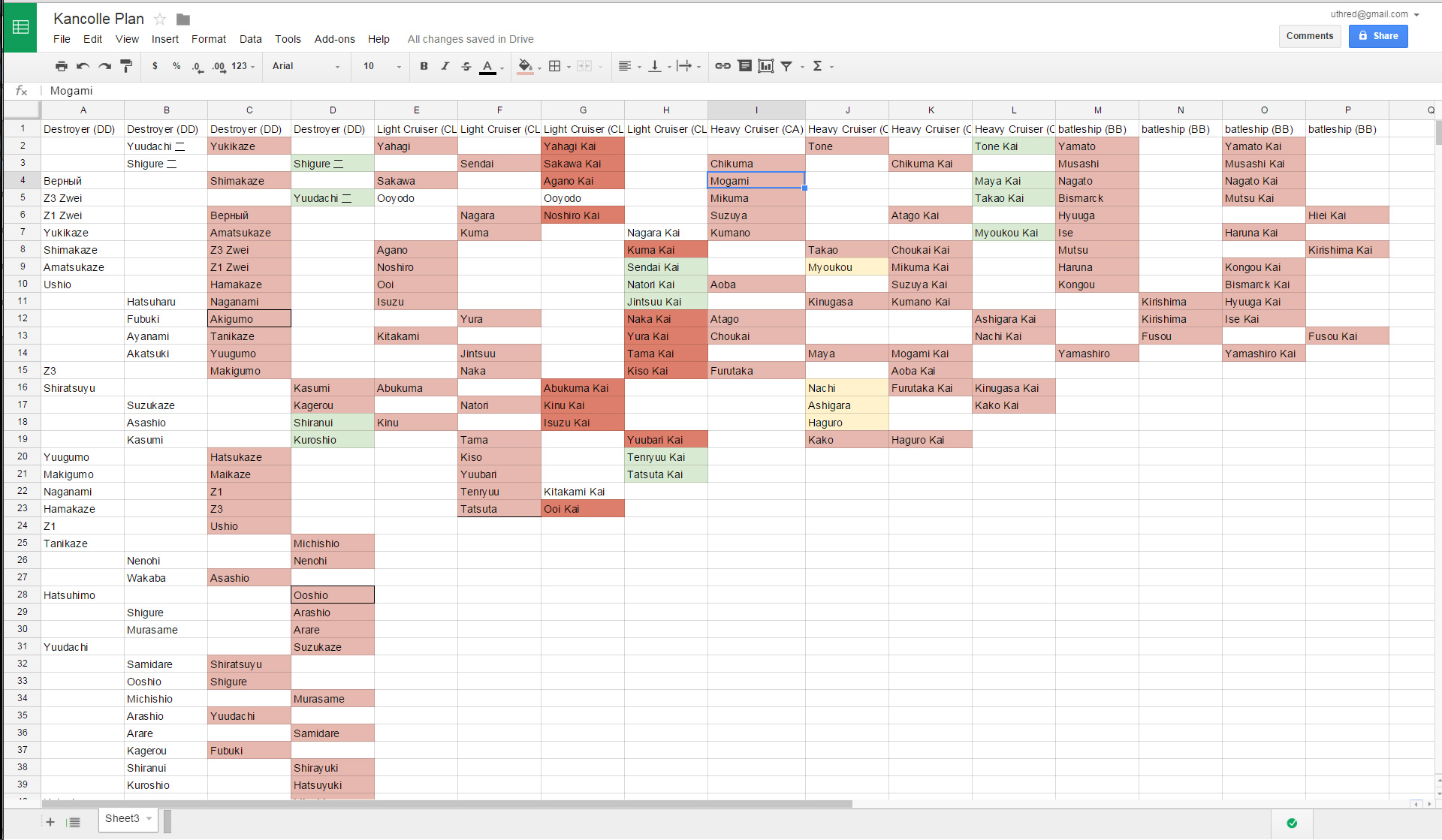
Task: Add a new sheet with plus button
Action: pyautogui.click(x=50, y=822)
